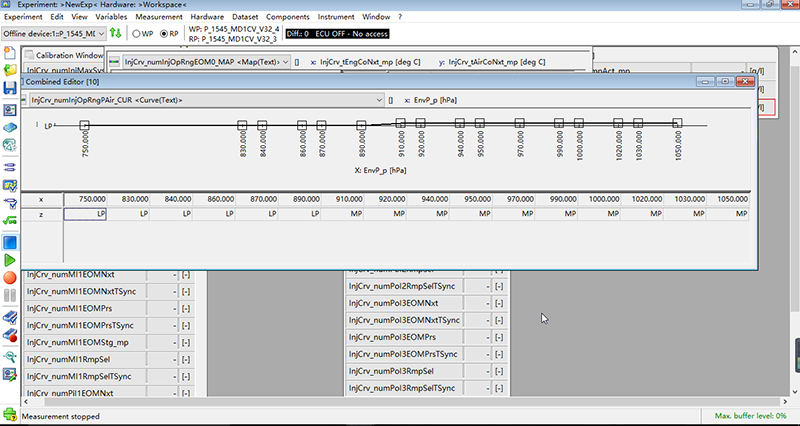Viewport: 800px width, 426px height.
Task: Select the InjCrv_numPoI2RmpSelTSync row
Action: 428,286
